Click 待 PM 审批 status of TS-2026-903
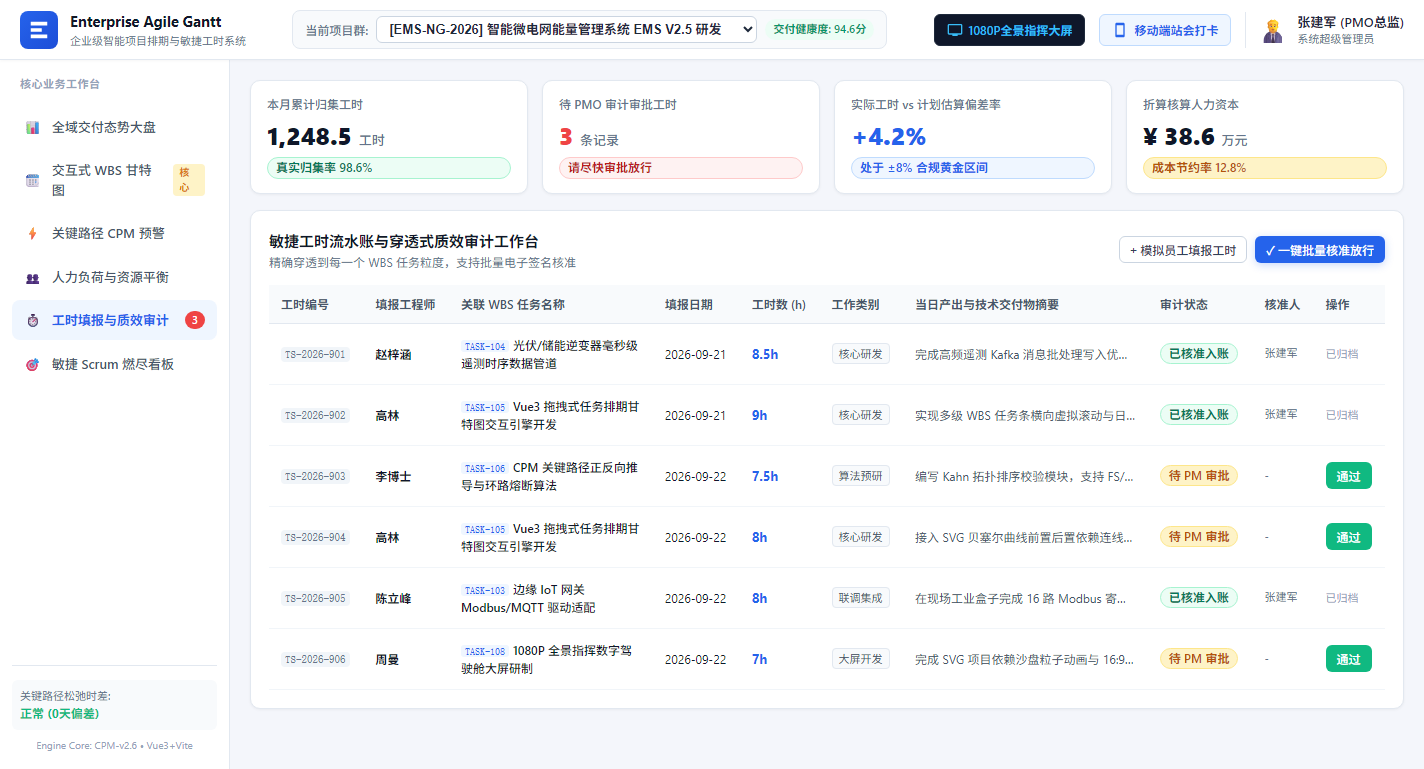 [1199, 476]
